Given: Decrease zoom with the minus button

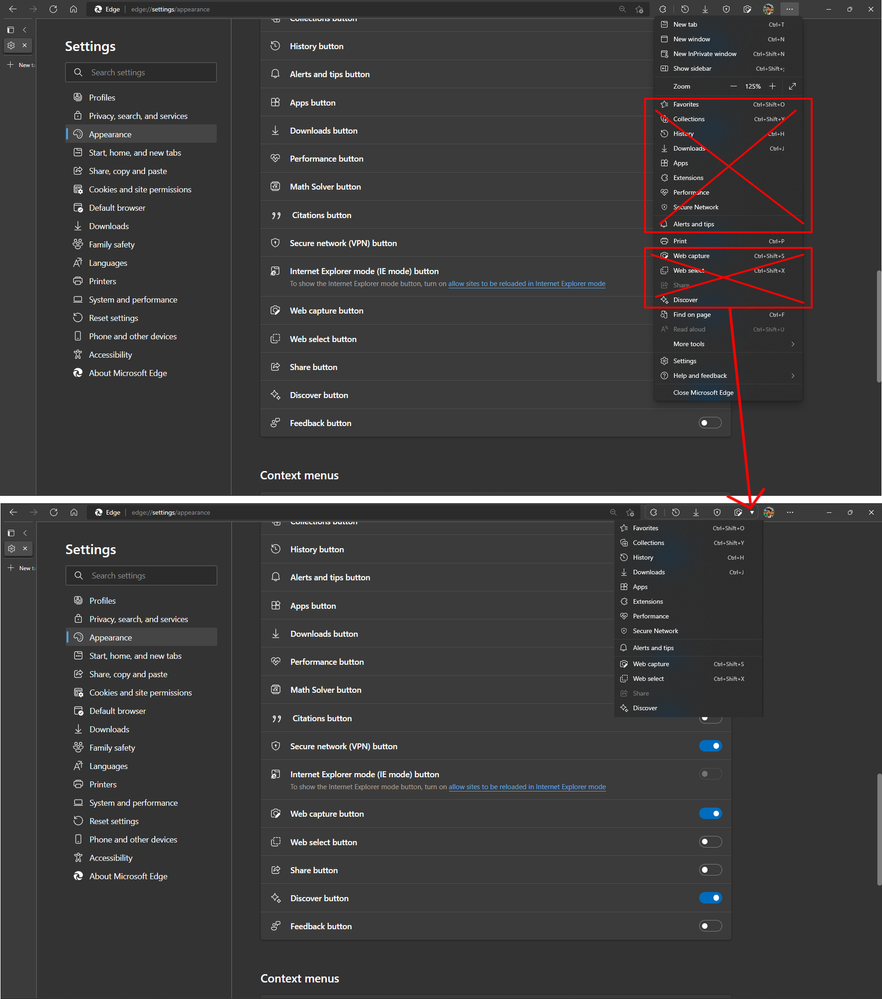Looking at the screenshot, I should (x=733, y=86).
